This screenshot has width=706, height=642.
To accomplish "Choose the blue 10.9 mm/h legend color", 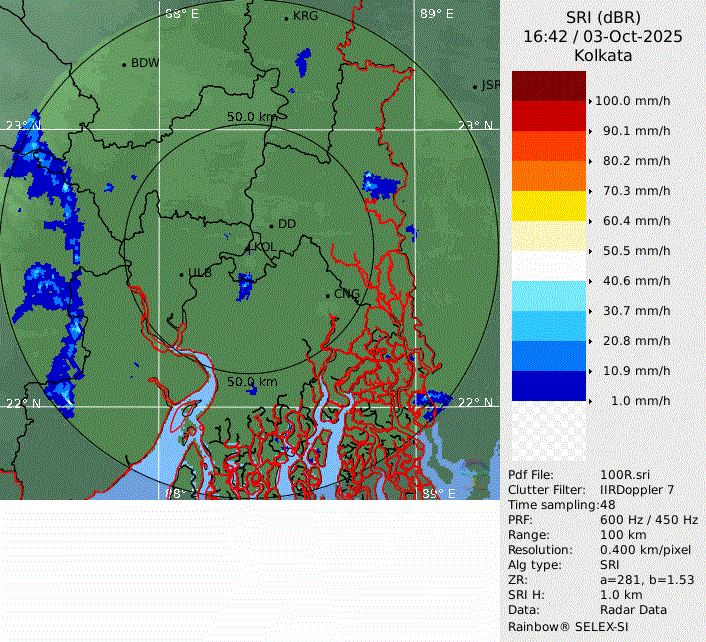I will click(548, 356).
